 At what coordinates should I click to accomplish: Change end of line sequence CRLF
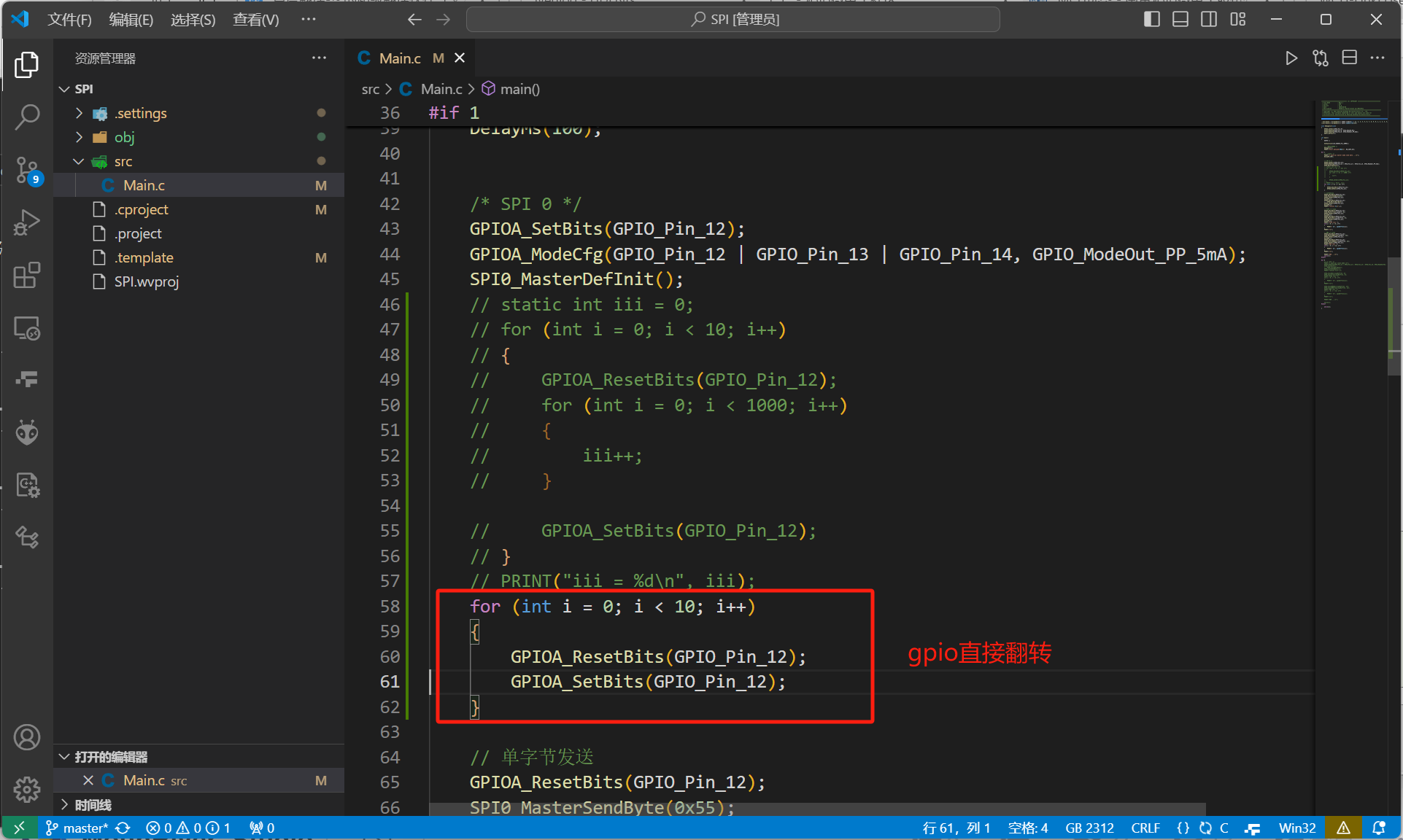1145,828
